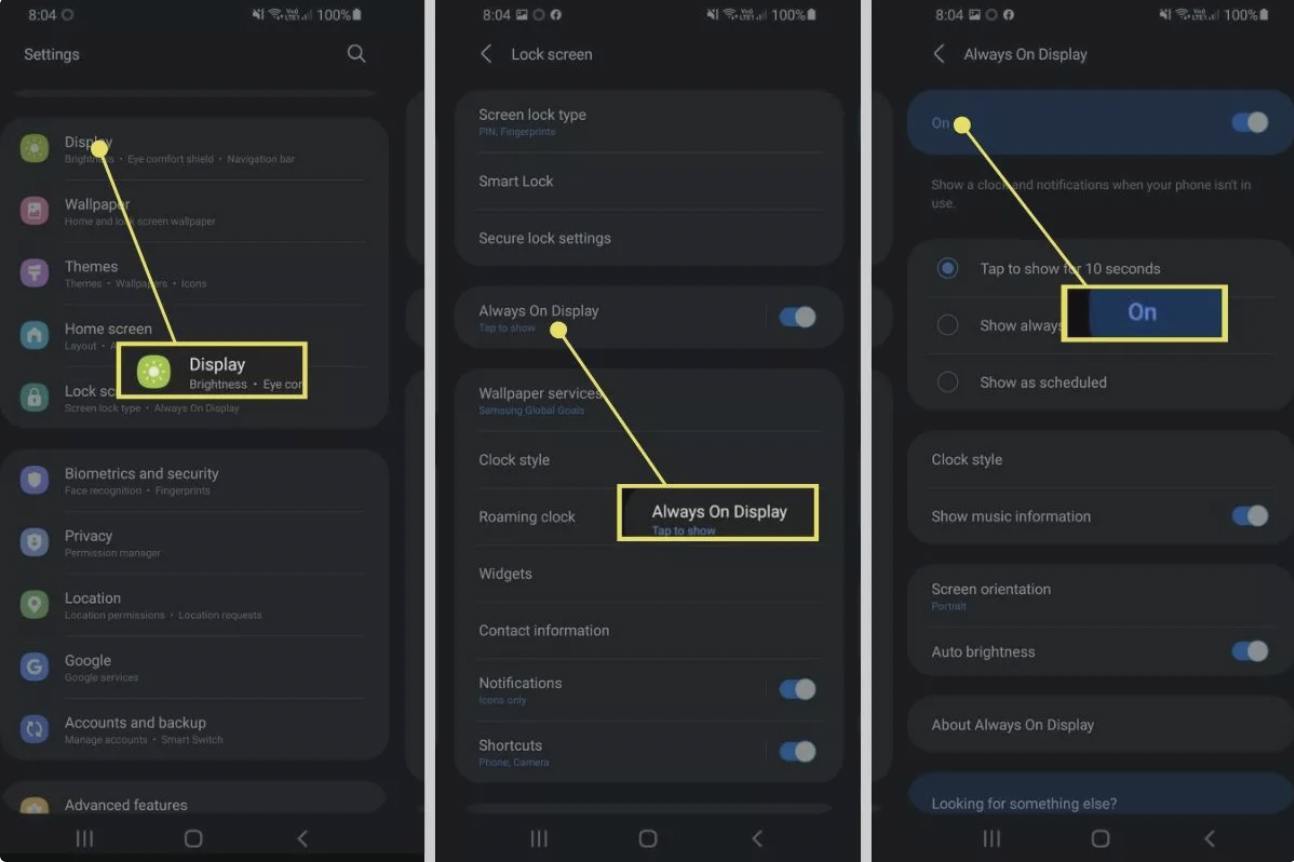
Task: Open search in the Settings screen
Action: [356, 54]
